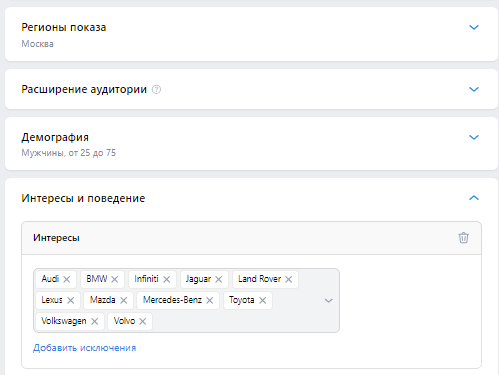Open help tooltip next to Расширение аудитории

pyautogui.click(x=156, y=89)
